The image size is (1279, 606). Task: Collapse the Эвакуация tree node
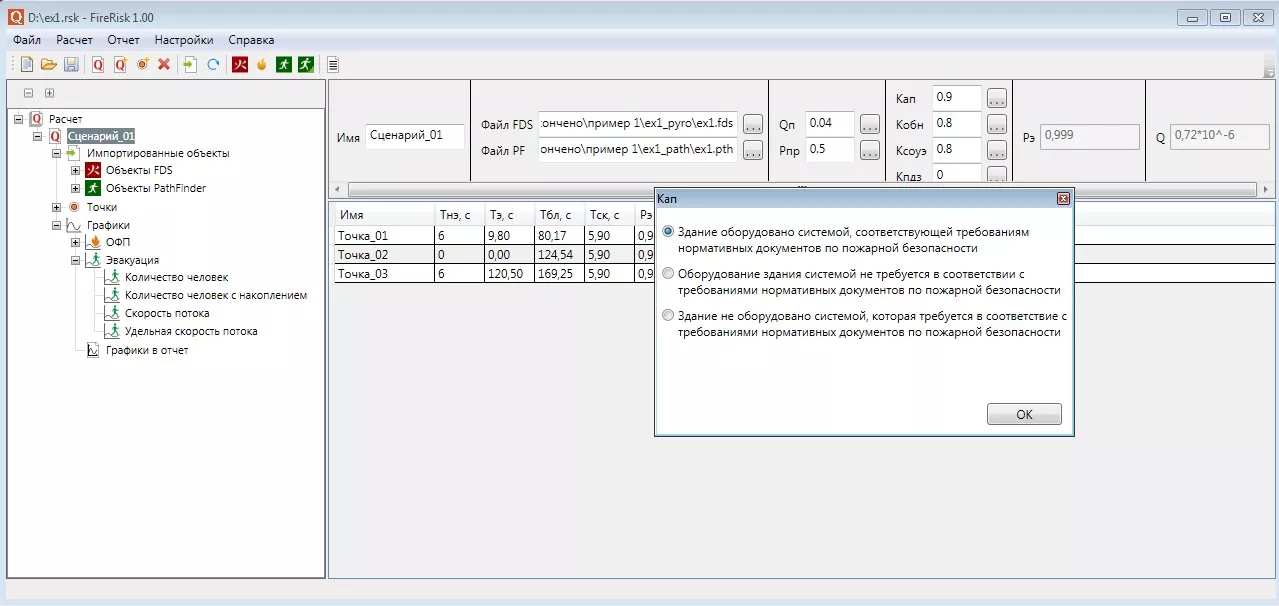76,260
